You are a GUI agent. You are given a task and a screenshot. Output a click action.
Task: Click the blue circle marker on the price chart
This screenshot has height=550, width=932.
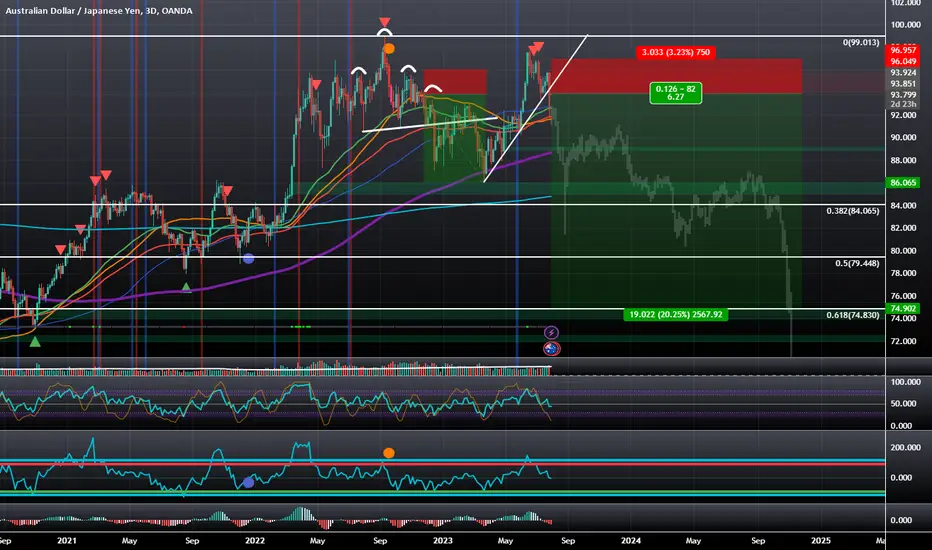click(248, 259)
